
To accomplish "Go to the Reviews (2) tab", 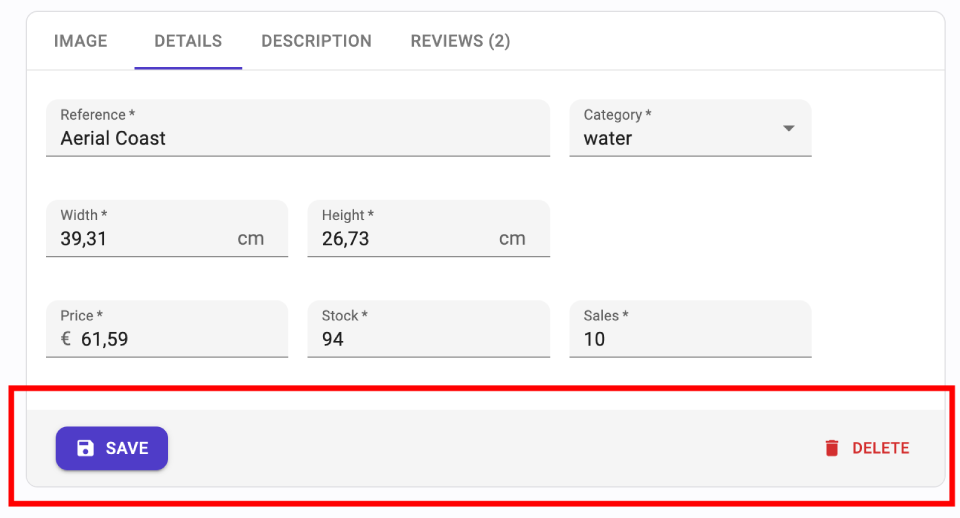I will (x=460, y=41).
